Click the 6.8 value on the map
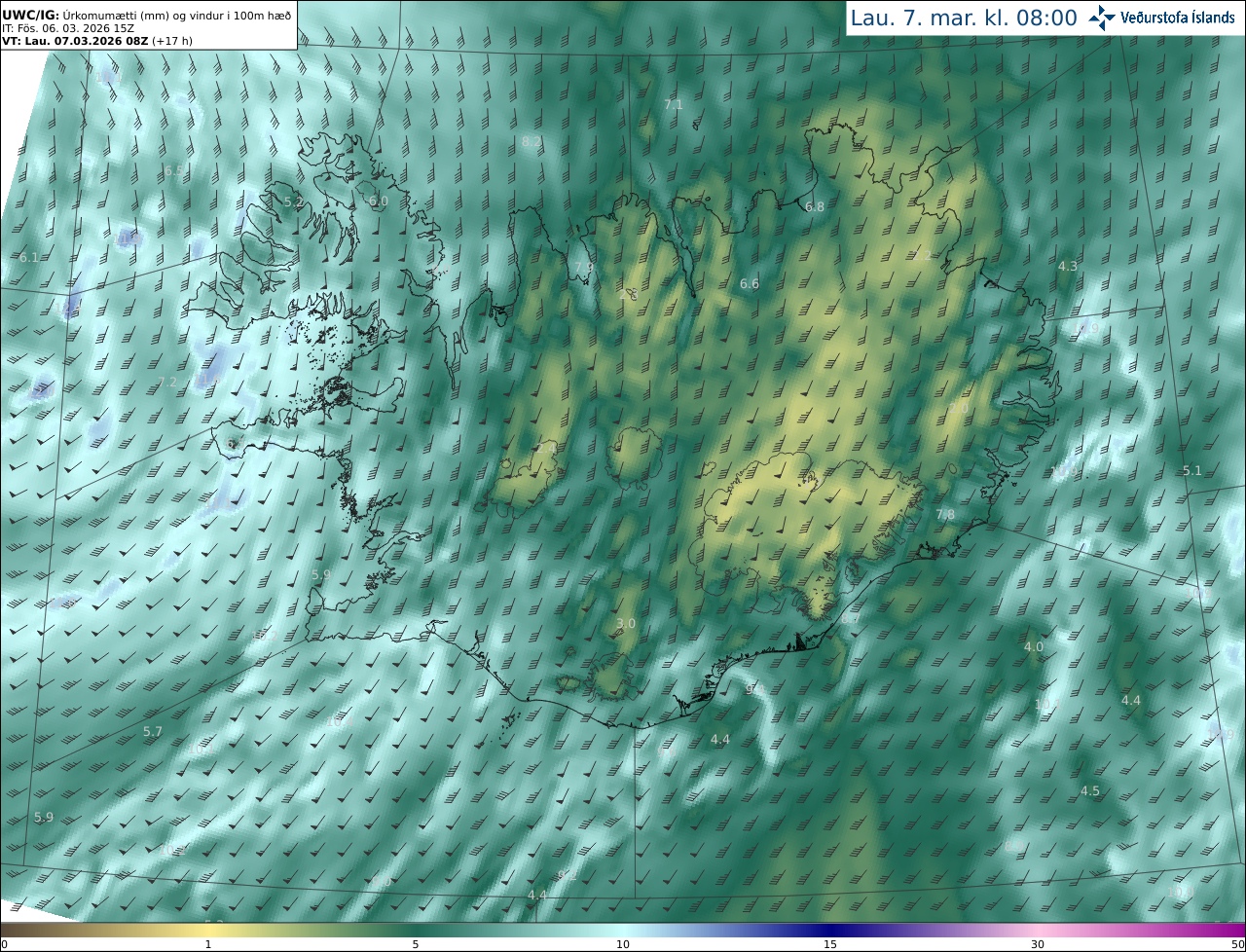This screenshot has height=952, width=1246. [815, 206]
